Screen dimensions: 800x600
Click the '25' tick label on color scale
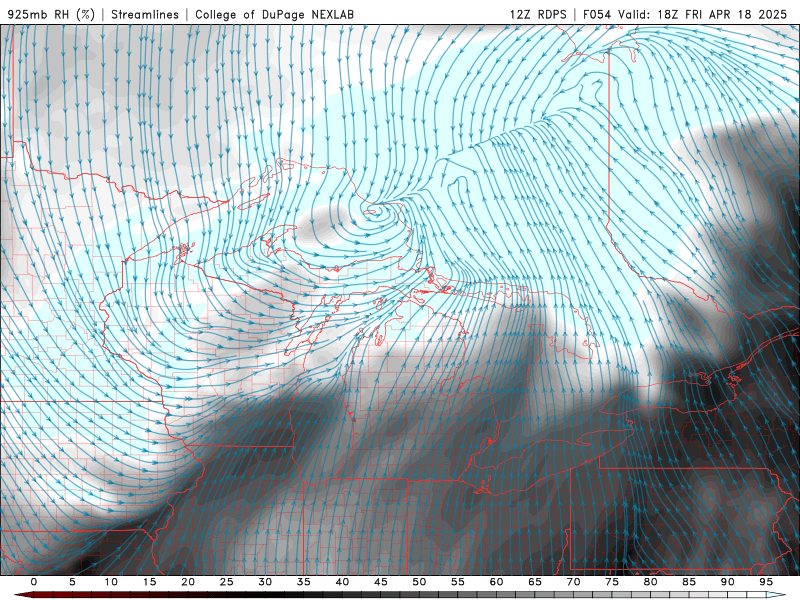click(x=227, y=582)
